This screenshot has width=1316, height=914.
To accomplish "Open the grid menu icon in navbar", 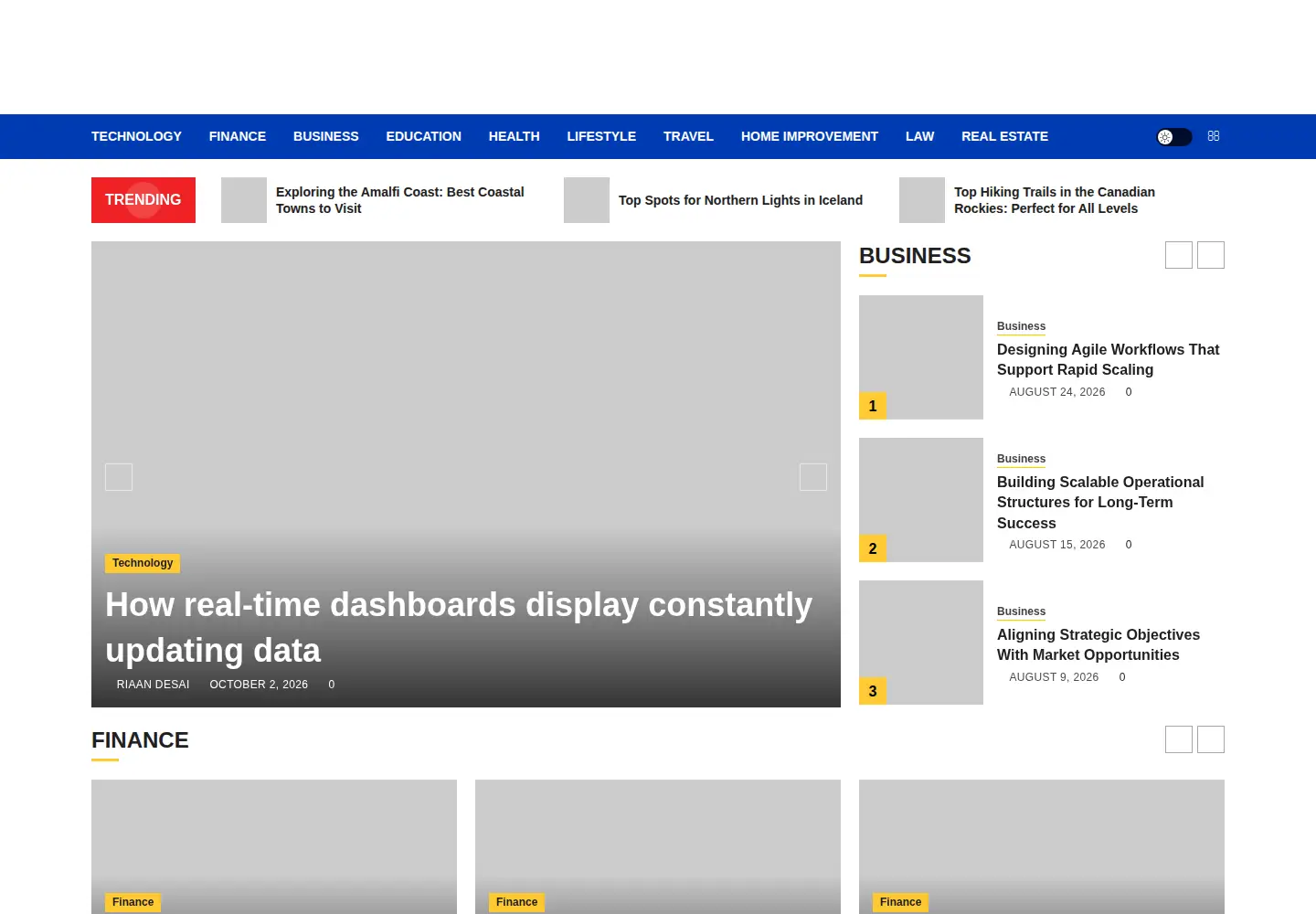I will 1214,136.
